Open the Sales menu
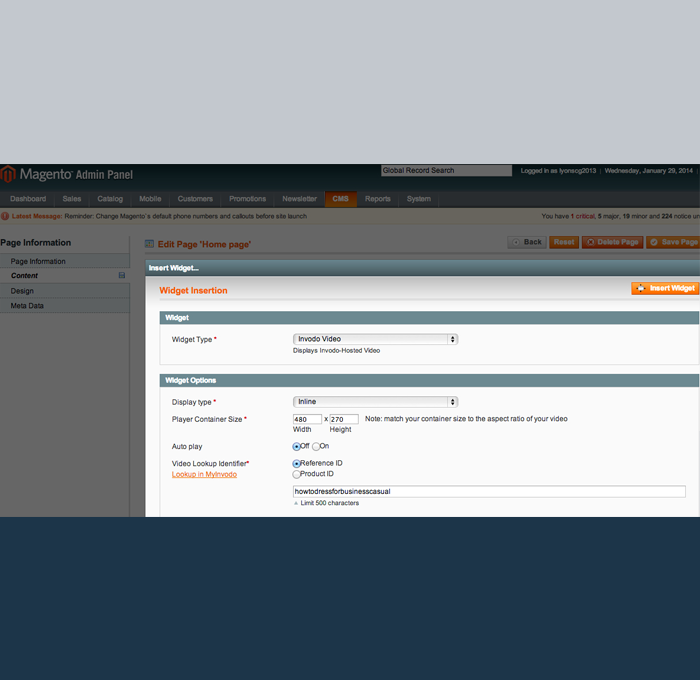Screen dimensions: 700x680 point(72,199)
